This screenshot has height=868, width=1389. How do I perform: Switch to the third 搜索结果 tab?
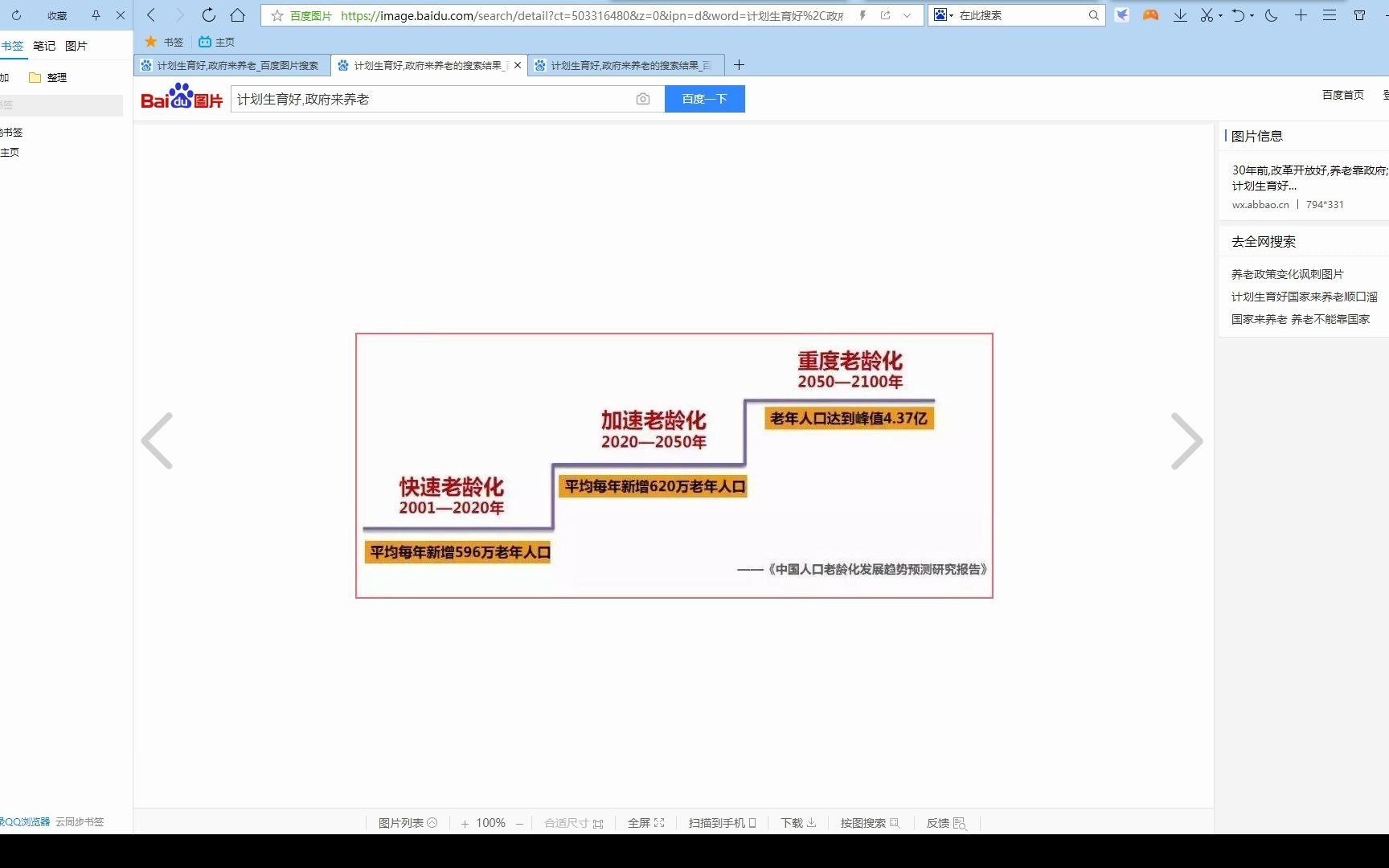(626, 65)
